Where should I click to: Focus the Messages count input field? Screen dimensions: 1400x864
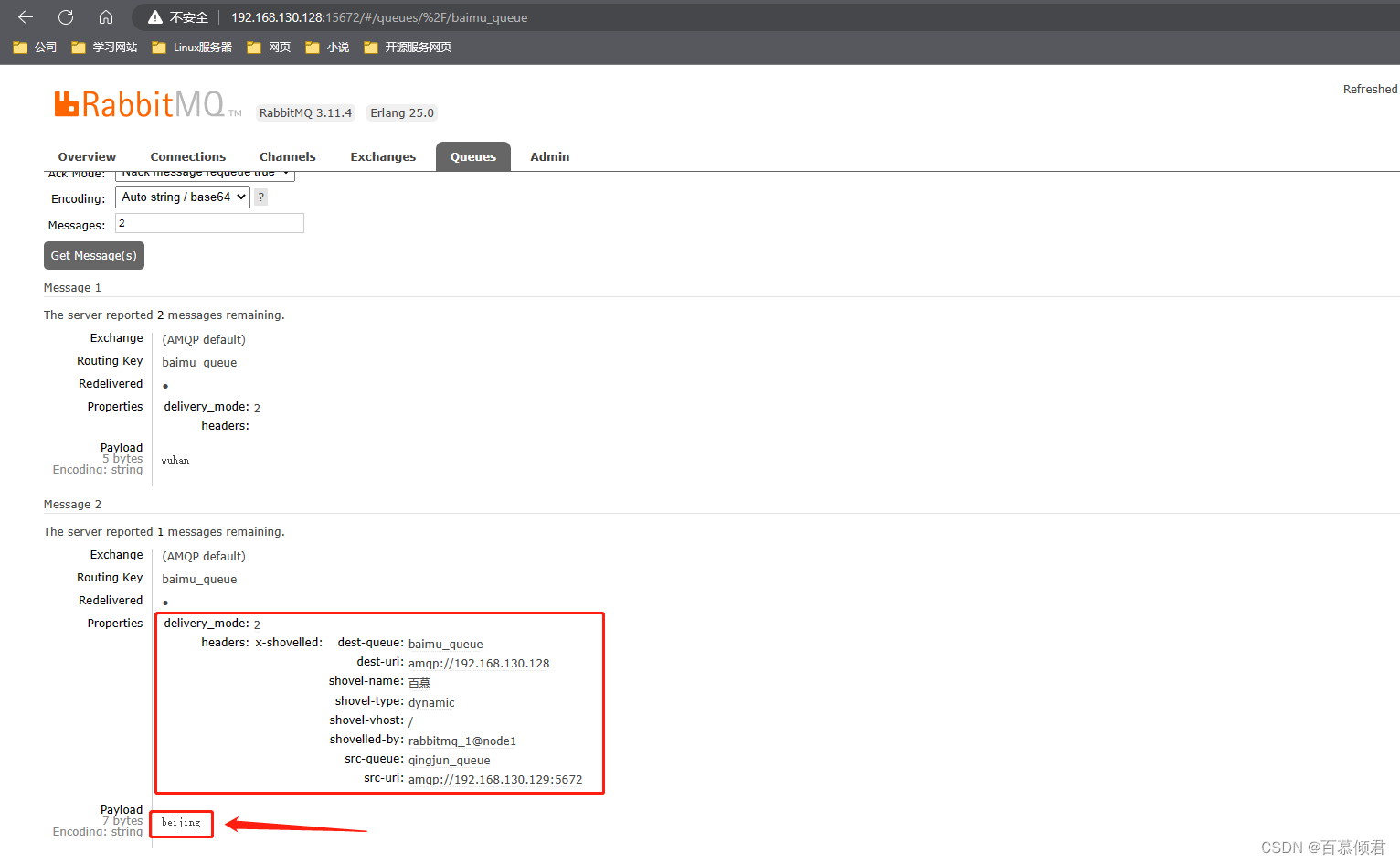coord(209,223)
